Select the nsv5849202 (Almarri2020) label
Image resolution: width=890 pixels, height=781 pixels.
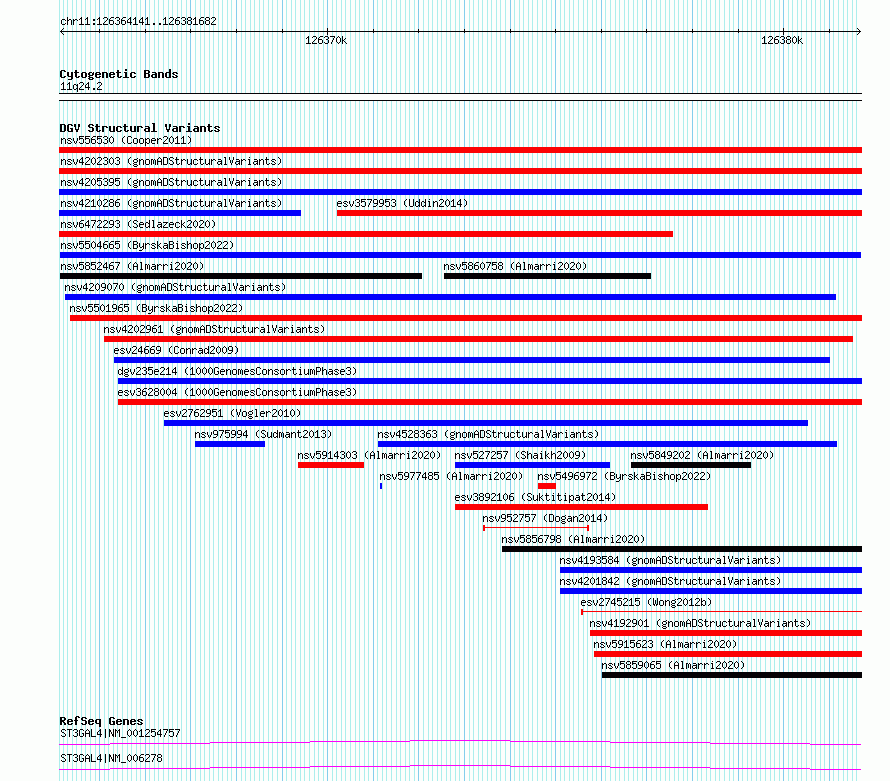click(x=702, y=455)
